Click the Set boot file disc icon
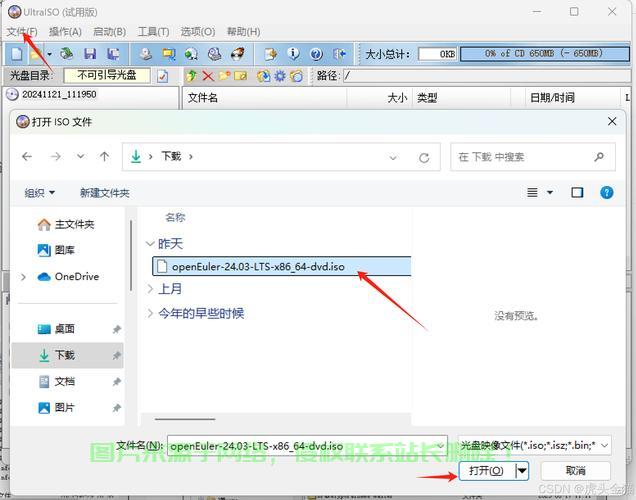Image resolution: width=636 pixels, height=500 pixels. click(297, 76)
